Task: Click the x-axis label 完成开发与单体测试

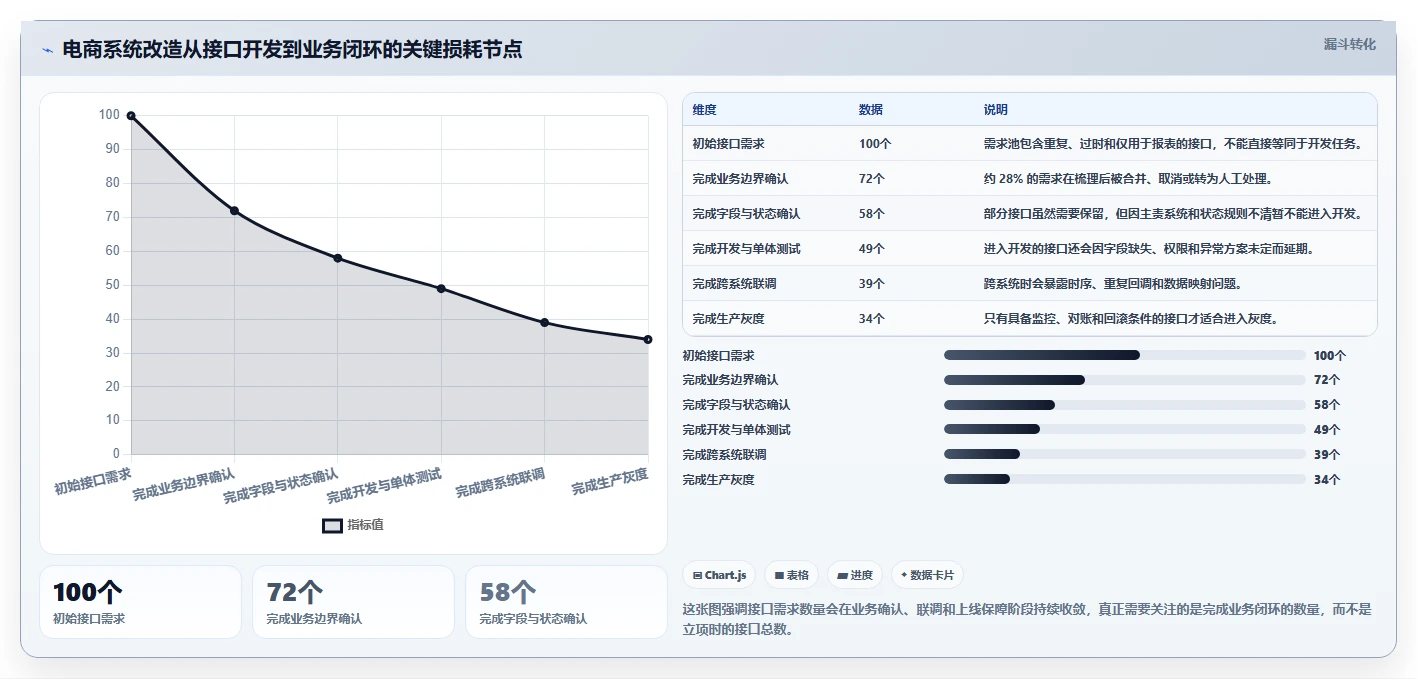Action: click(x=384, y=485)
